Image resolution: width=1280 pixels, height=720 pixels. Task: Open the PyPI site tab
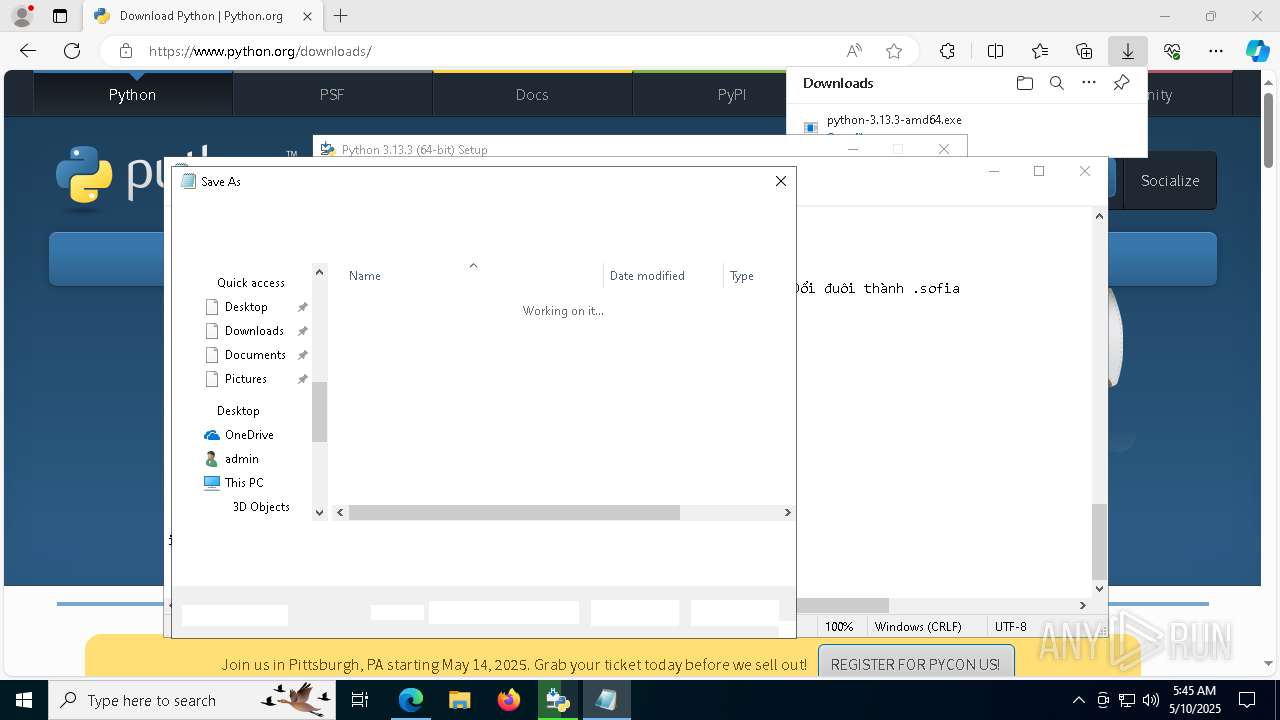[732, 94]
